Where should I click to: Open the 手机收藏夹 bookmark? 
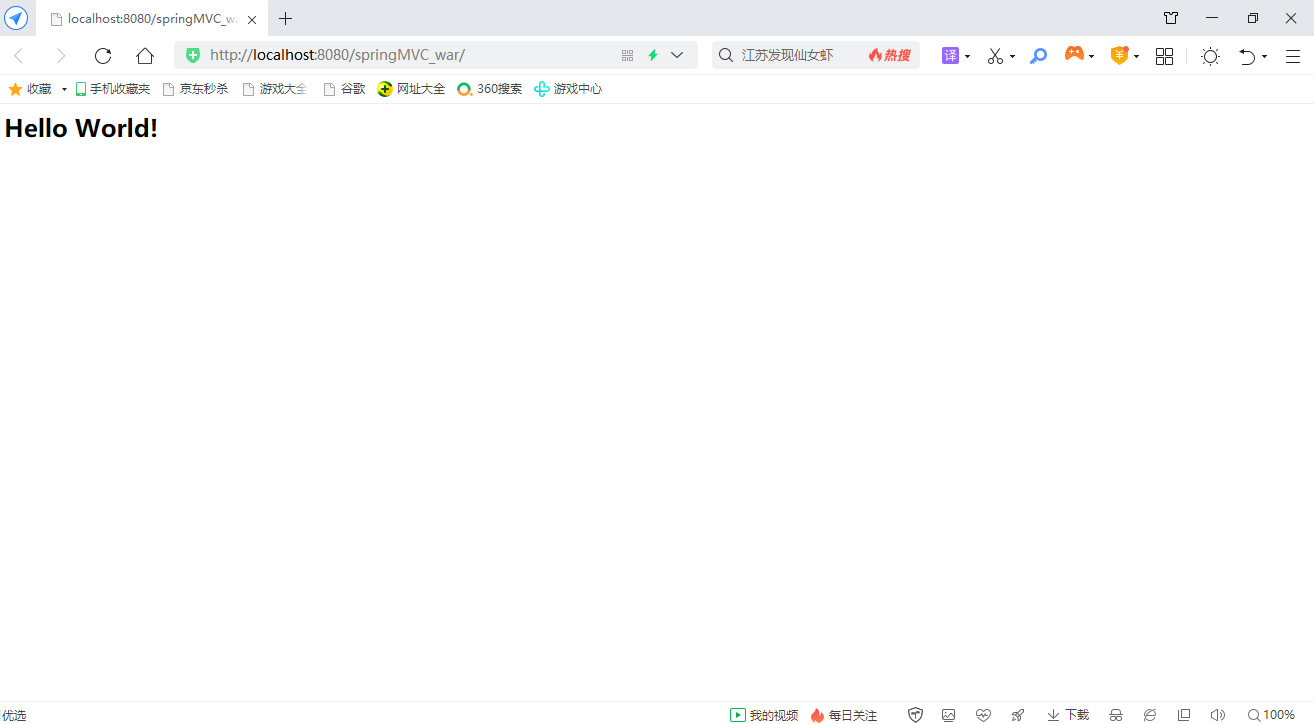click(113, 89)
